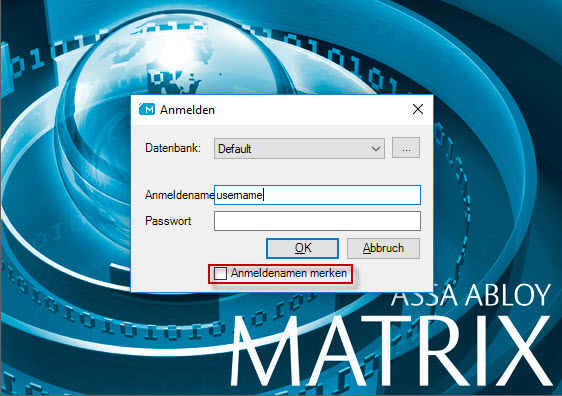Click the ASSA ABLOY brand text
Screen dimensions: 562x396
(470, 296)
